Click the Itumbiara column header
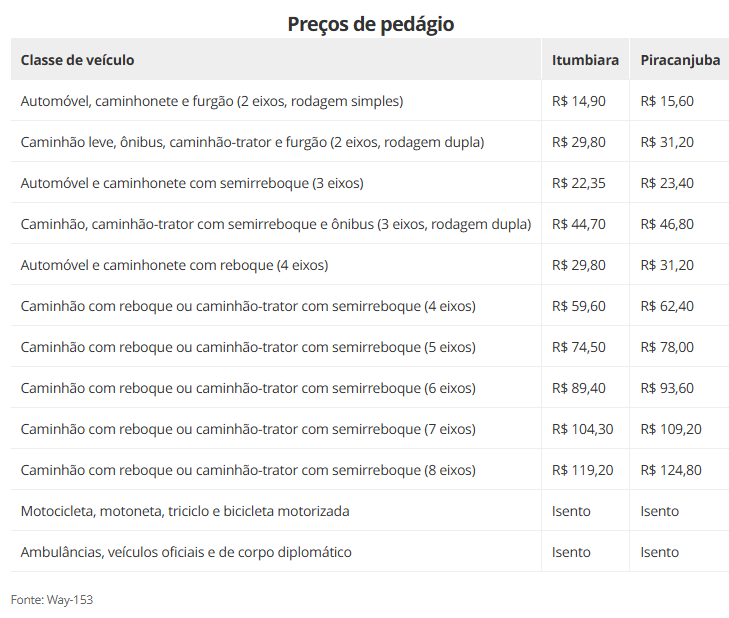The height and width of the screenshot is (618, 729). 585,60
